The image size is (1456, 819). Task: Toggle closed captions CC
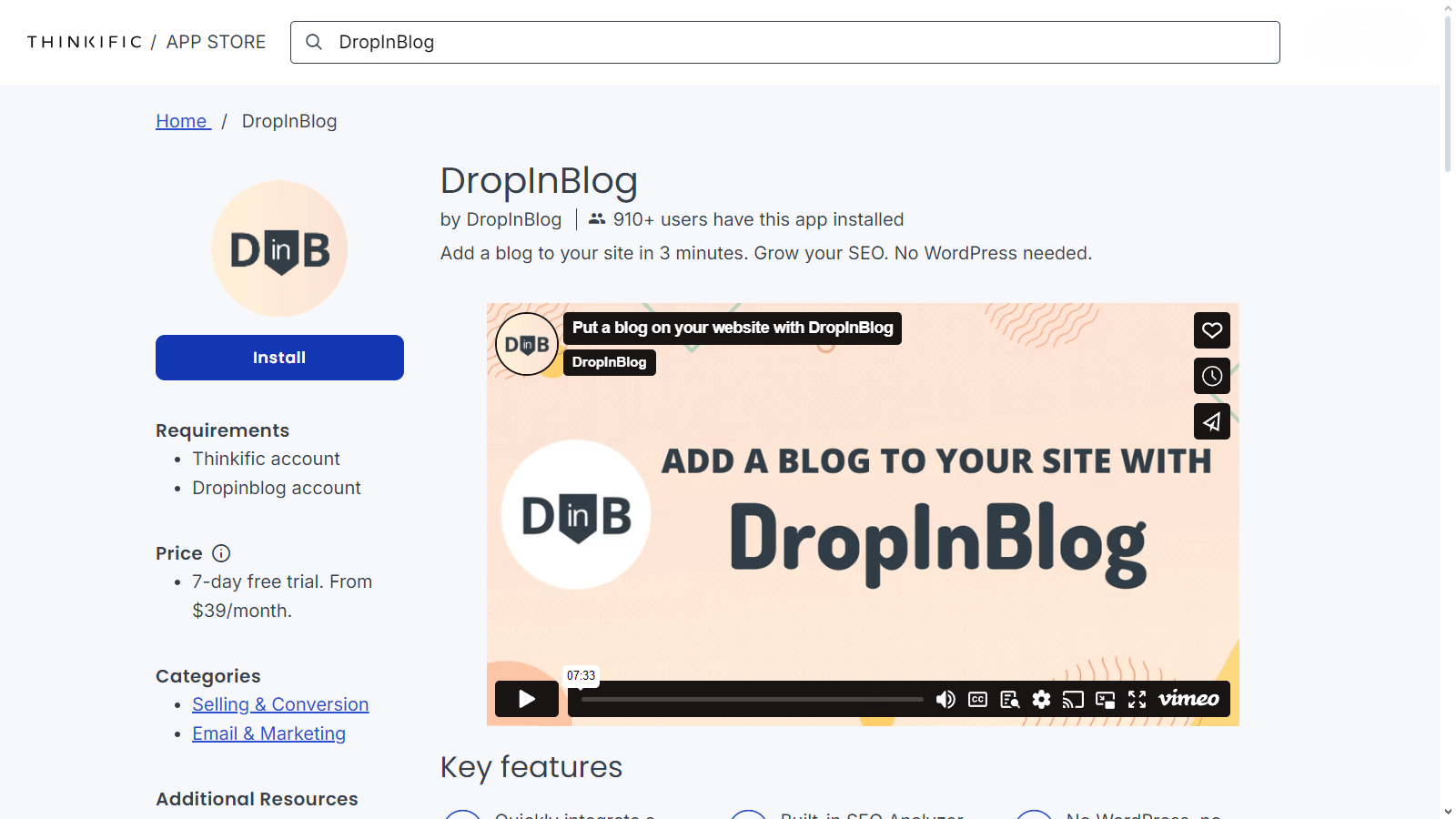click(x=977, y=699)
